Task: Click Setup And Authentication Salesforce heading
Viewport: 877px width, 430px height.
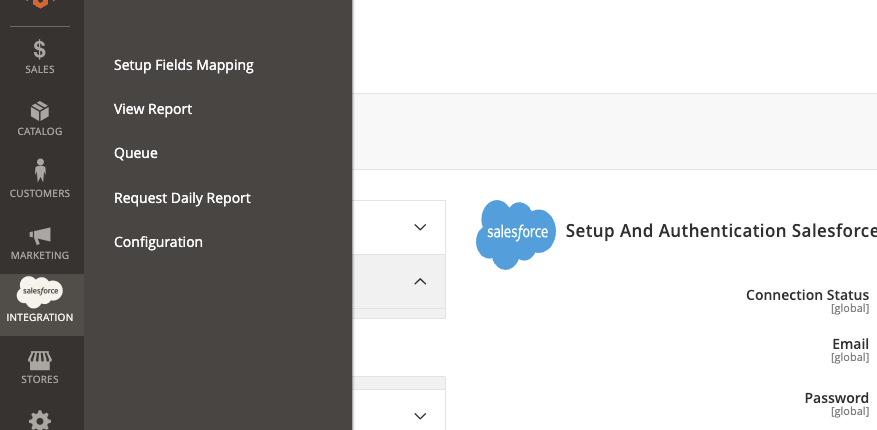Action: (721, 230)
